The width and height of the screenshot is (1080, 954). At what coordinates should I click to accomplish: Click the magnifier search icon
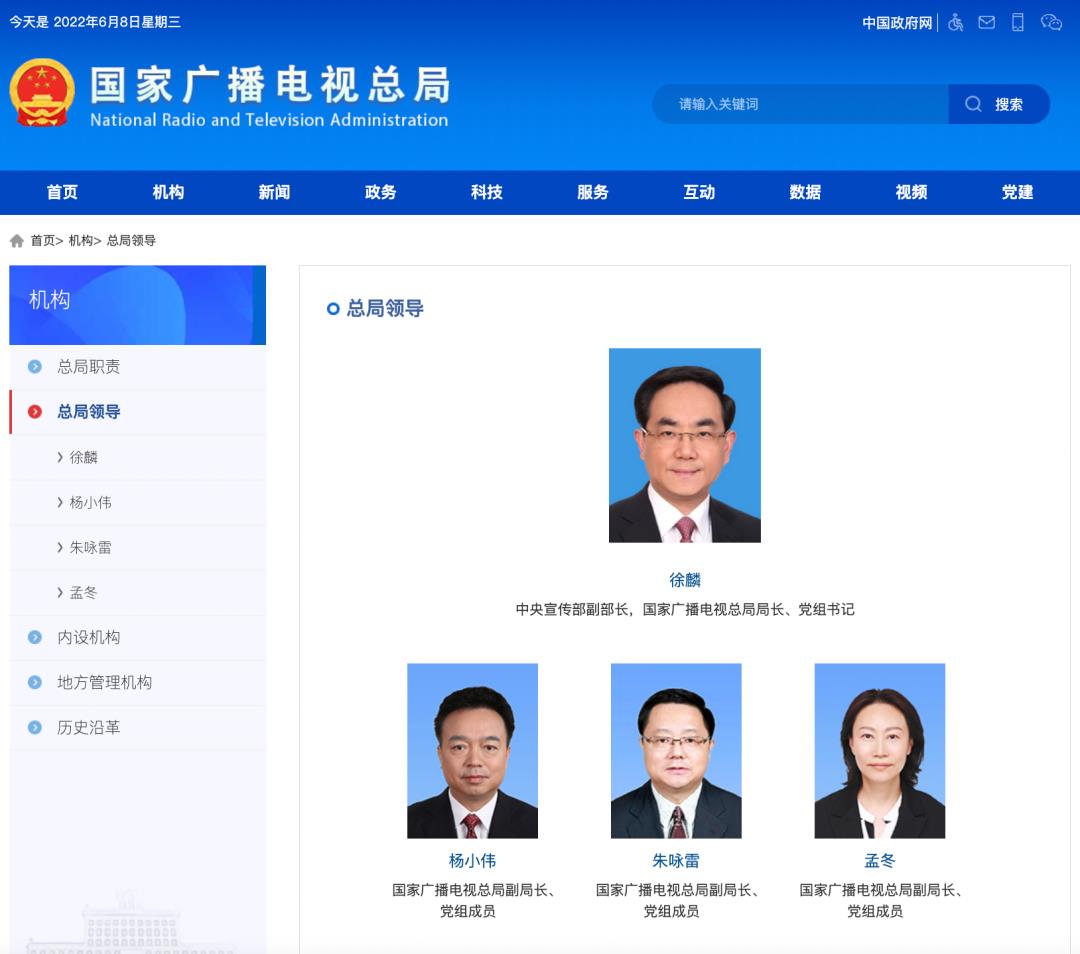(x=973, y=104)
